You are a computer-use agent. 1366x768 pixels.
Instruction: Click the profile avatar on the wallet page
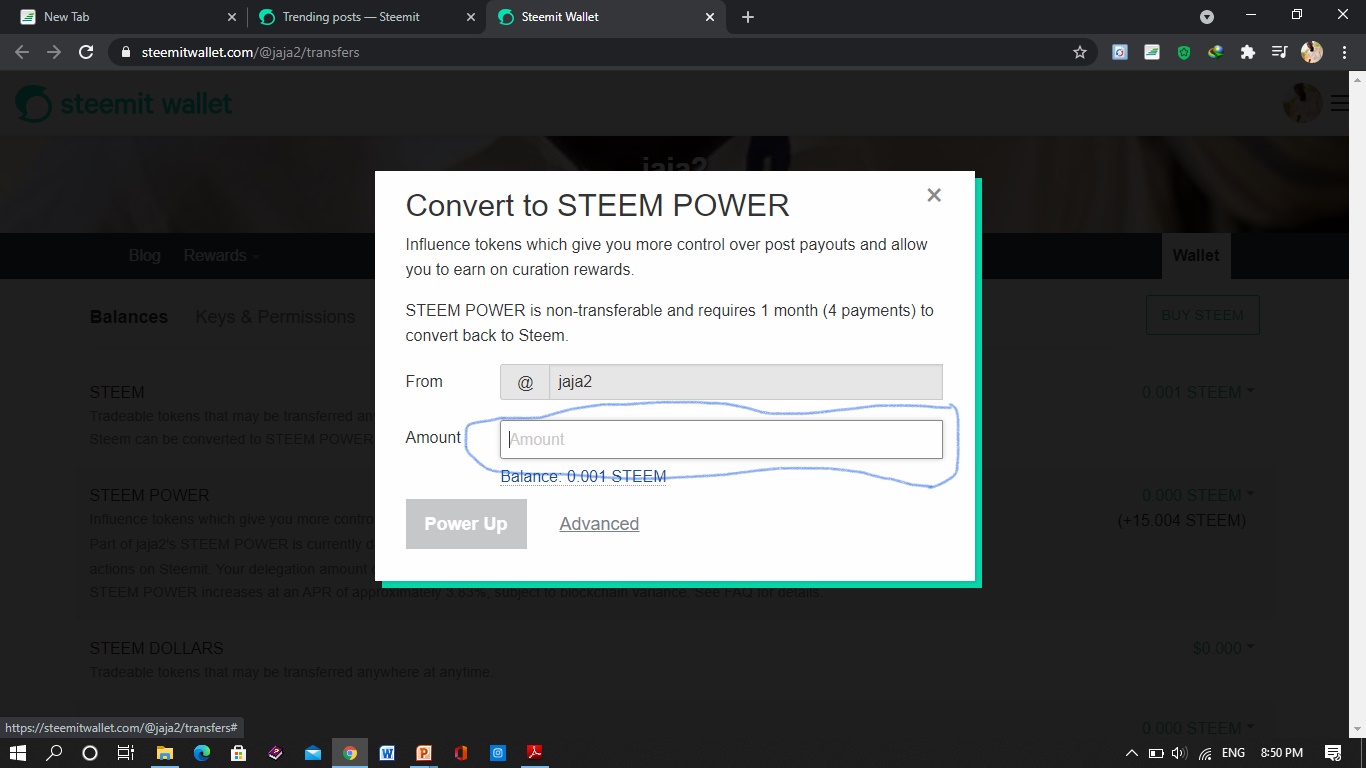(1301, 102)
